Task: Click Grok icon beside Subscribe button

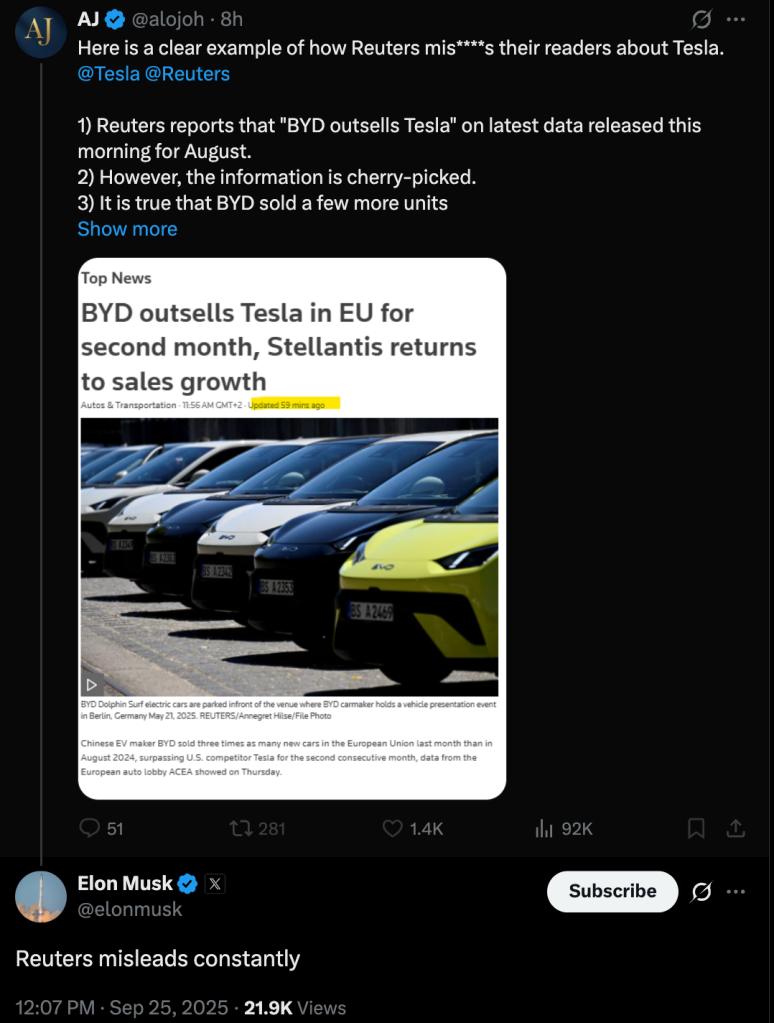Action: tap(701, 891)
